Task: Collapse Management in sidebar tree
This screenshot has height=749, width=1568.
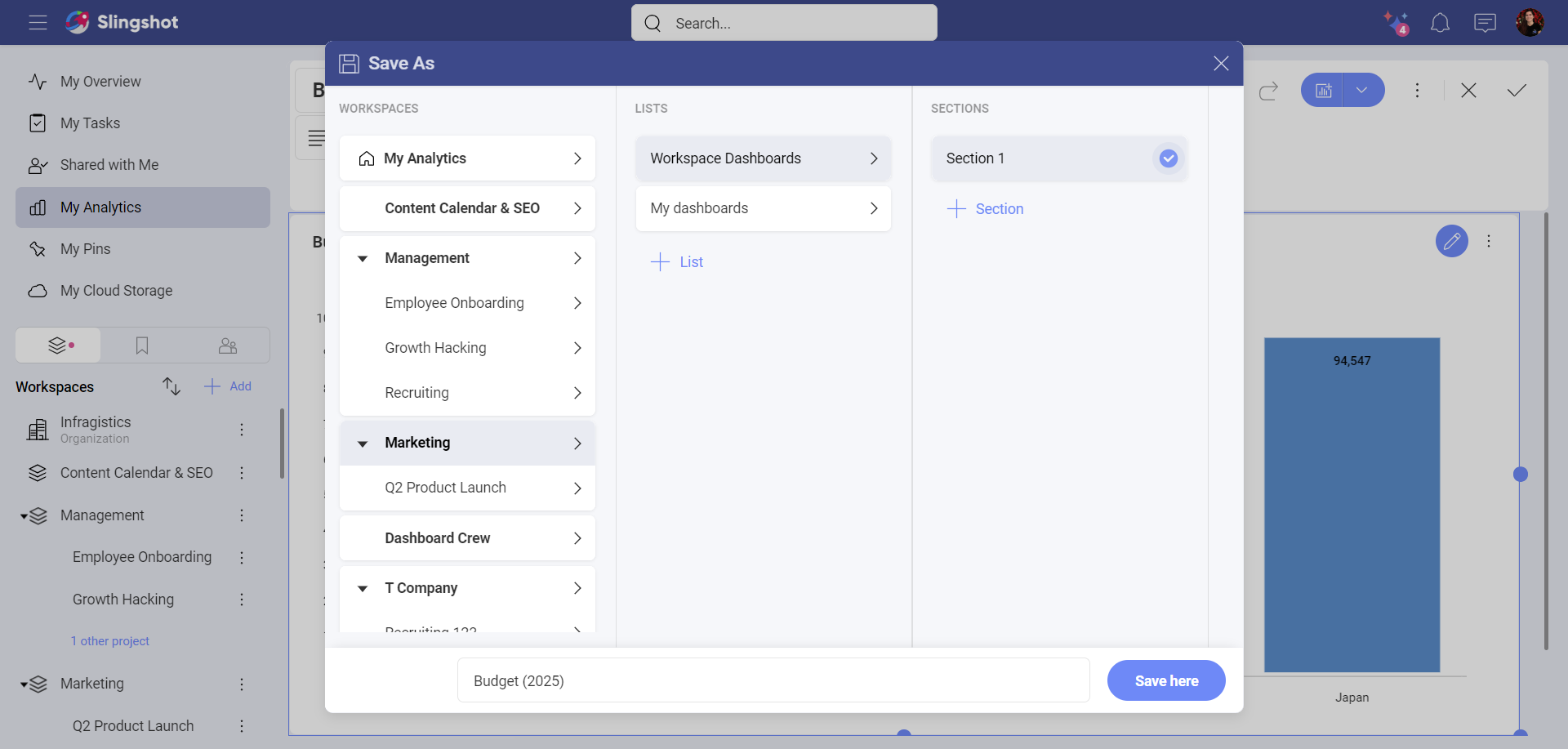Action: click(24, 516)
